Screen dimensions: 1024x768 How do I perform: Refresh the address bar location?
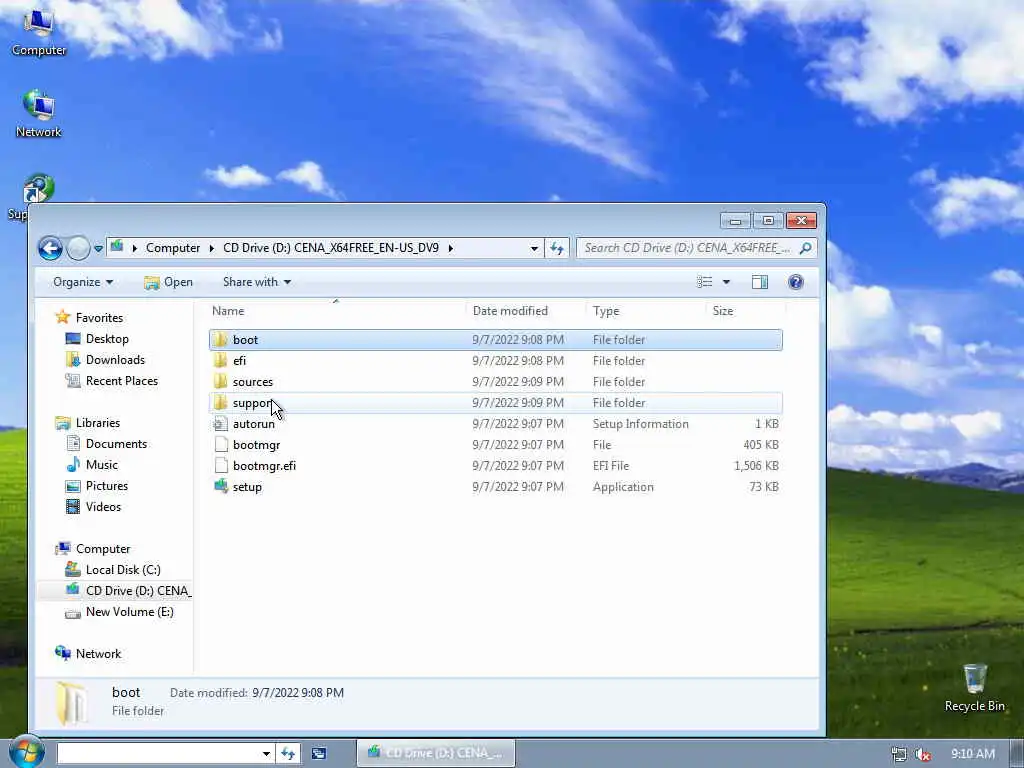(x=556, y=248)
